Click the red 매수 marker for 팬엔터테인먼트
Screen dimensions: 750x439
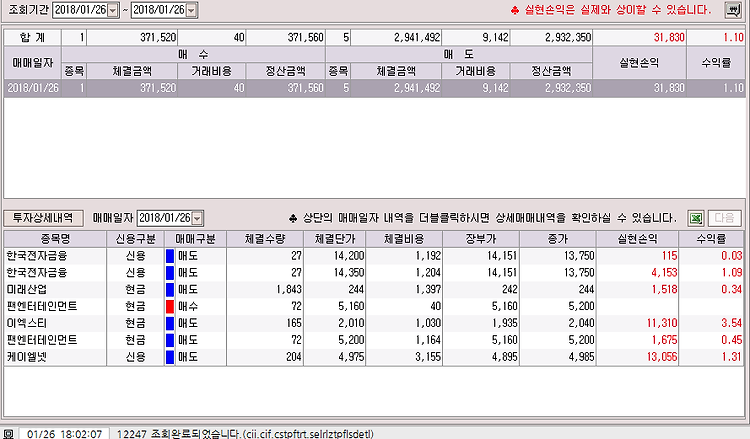point(170,306)
